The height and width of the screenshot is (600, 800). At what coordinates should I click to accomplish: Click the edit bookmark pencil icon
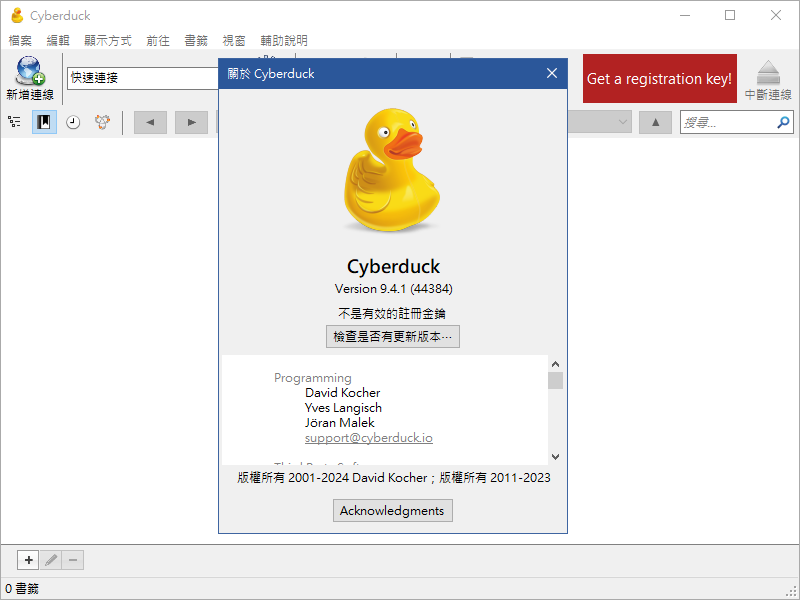click(x=50, y=560)
